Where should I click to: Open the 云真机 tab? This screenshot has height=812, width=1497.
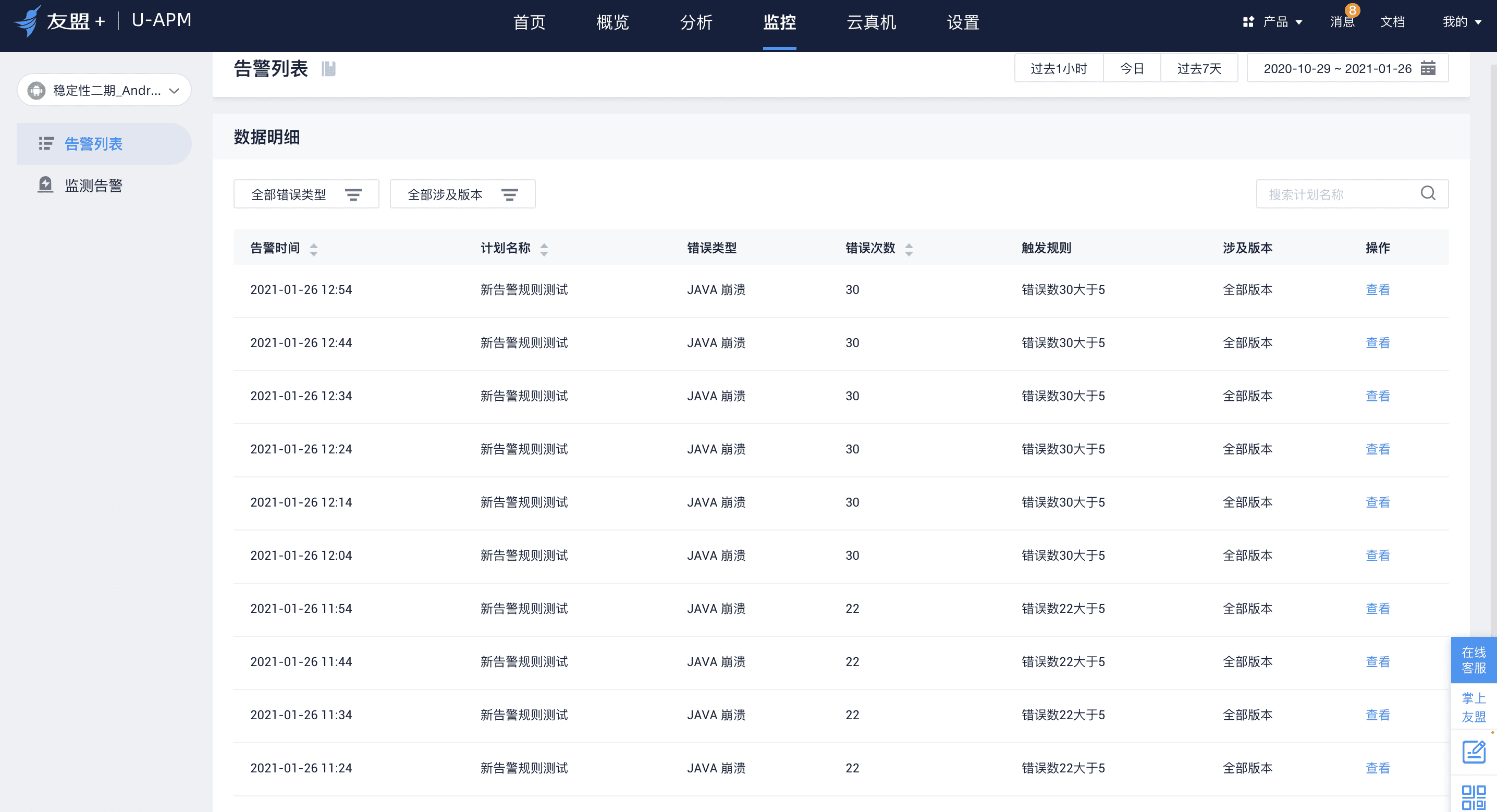pyautogui.click(x=871, y=22)
